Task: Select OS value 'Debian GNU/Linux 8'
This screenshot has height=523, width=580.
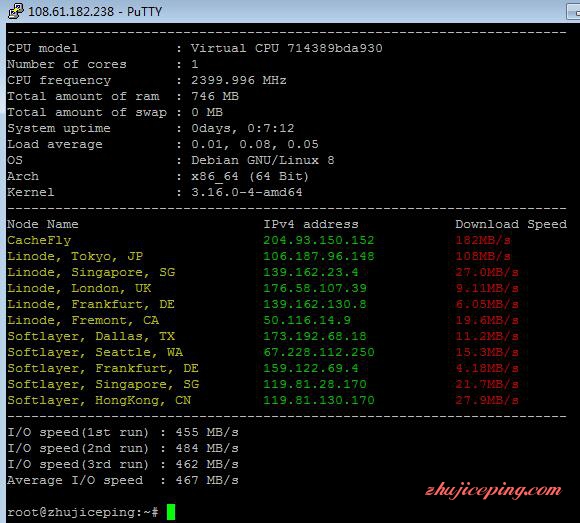Action: 263,160
